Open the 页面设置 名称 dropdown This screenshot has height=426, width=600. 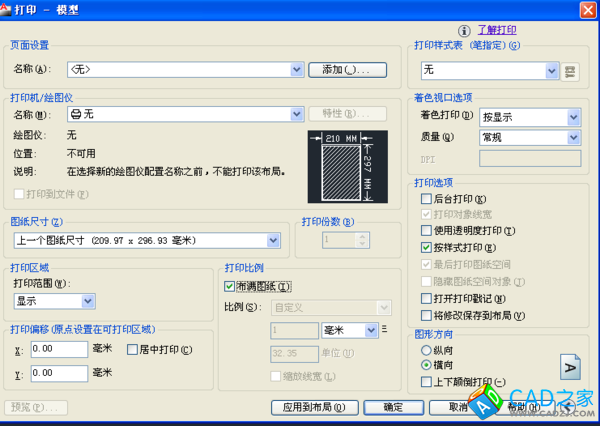point(297,70)
